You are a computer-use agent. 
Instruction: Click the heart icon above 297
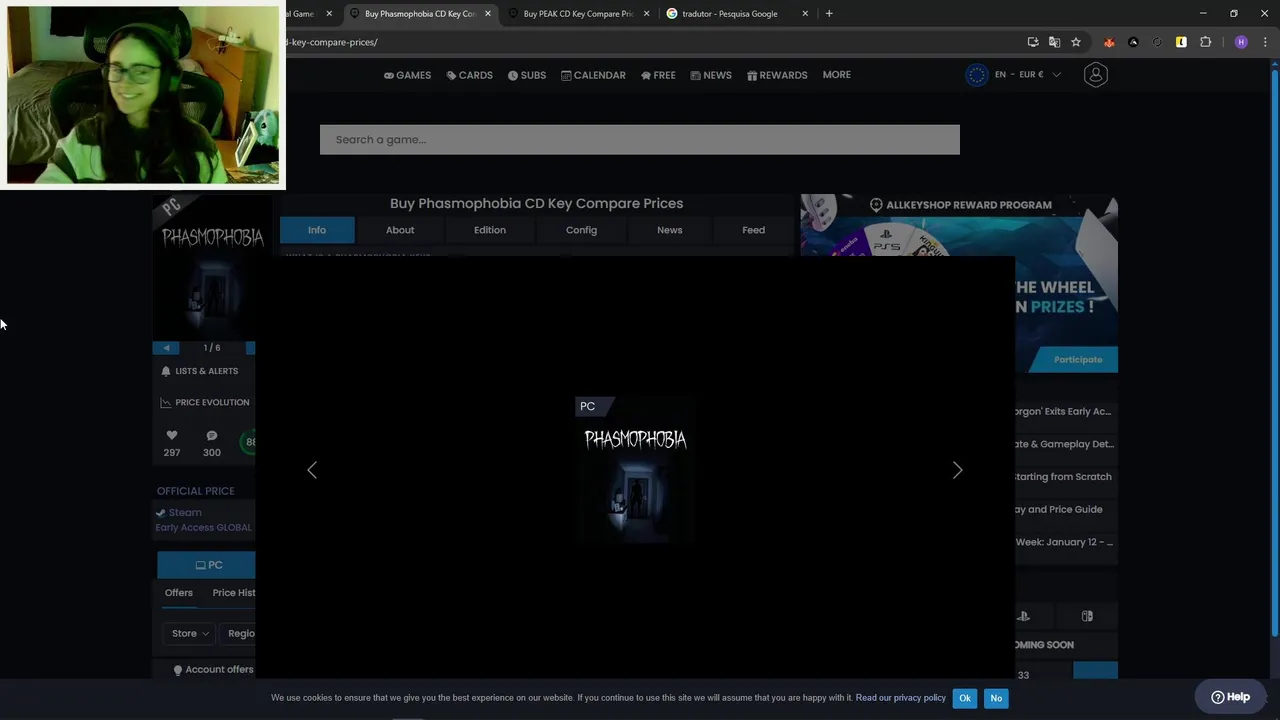(x=172, y=435)
